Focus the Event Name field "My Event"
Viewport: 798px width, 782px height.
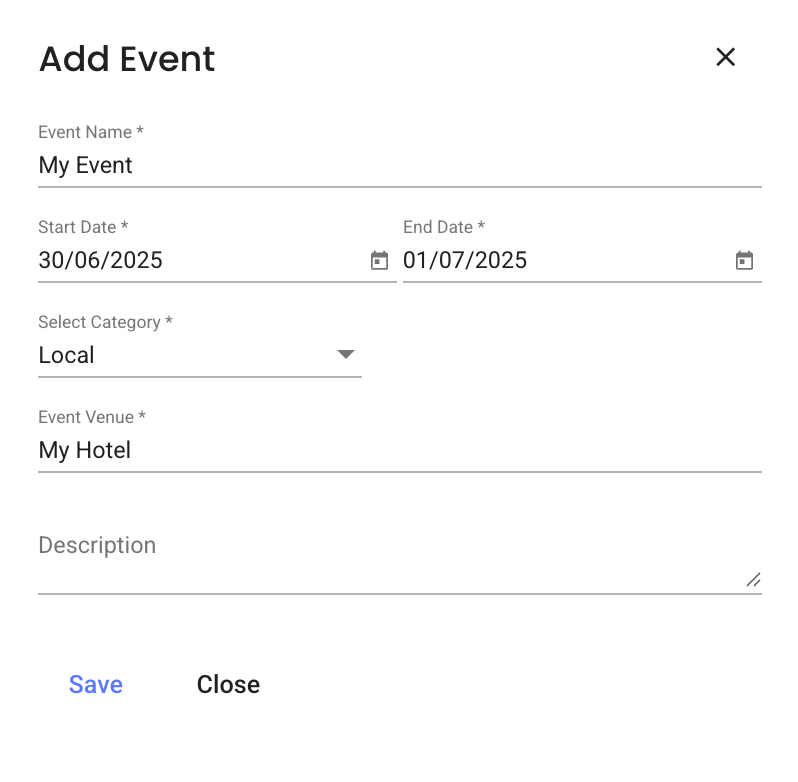point(300,166)
